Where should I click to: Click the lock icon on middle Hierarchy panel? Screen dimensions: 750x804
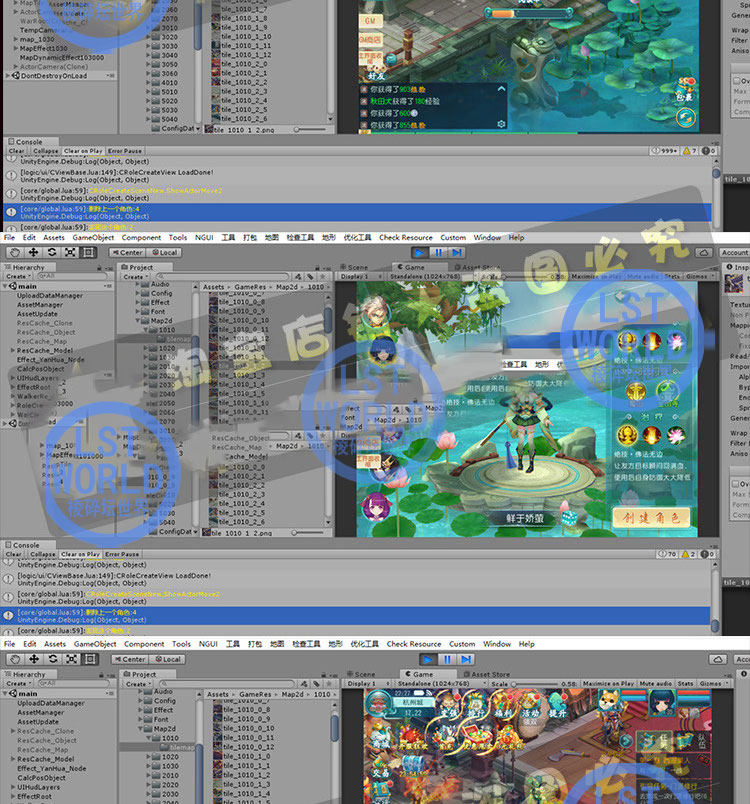[x=99, y=268]
